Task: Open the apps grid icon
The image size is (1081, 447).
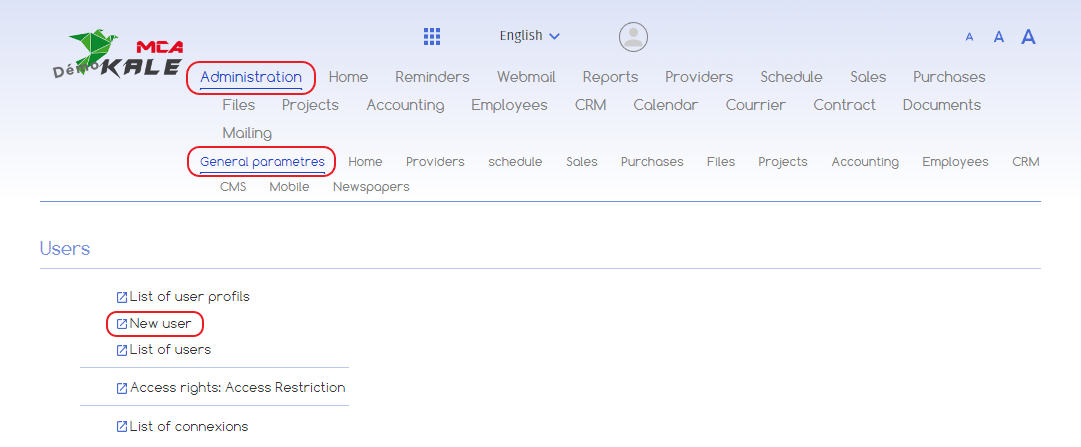Action: [x=432, y=37]
